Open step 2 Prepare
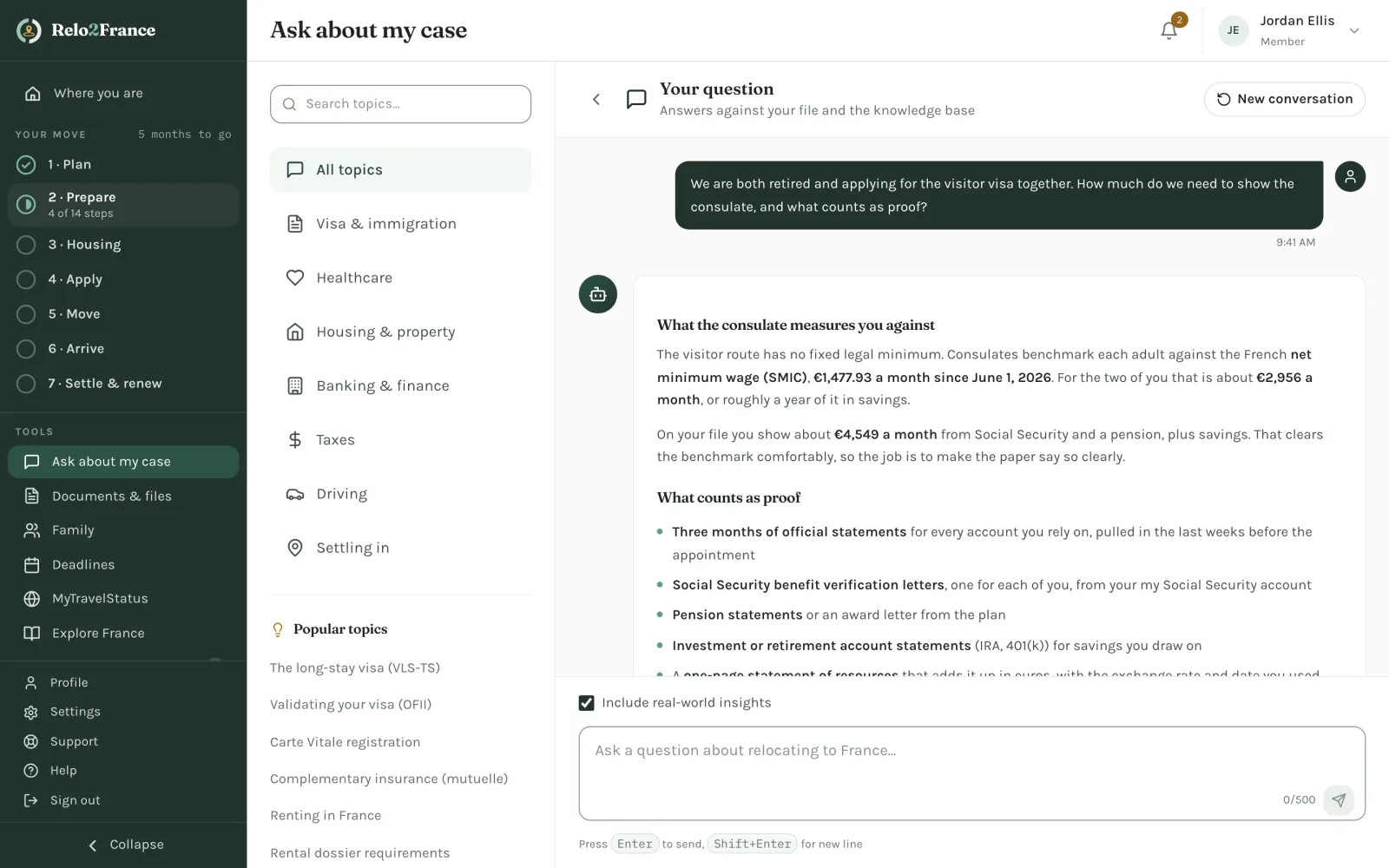 click(123, 205)
